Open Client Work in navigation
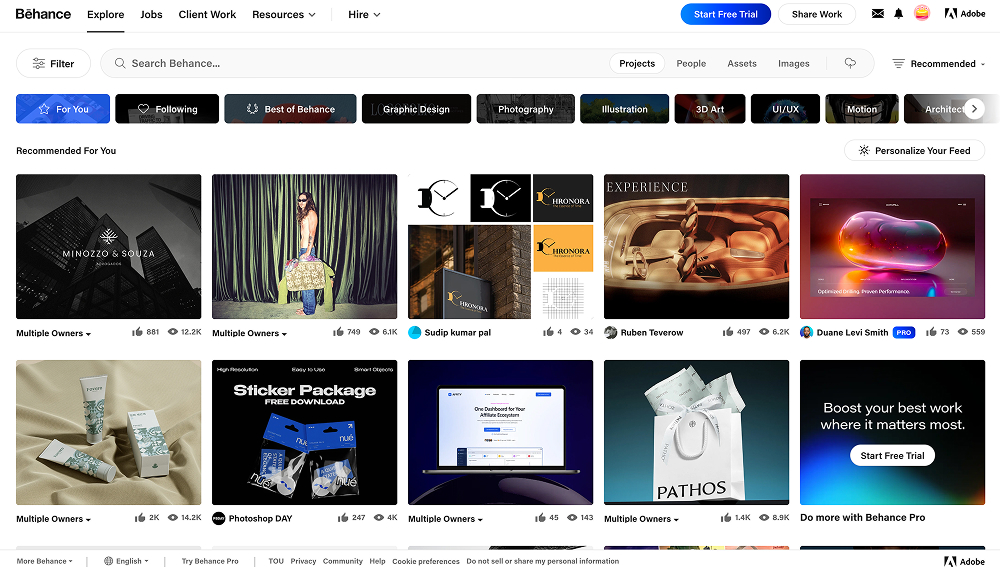This screenshot has width=1000, height=568. coord(207,14)
